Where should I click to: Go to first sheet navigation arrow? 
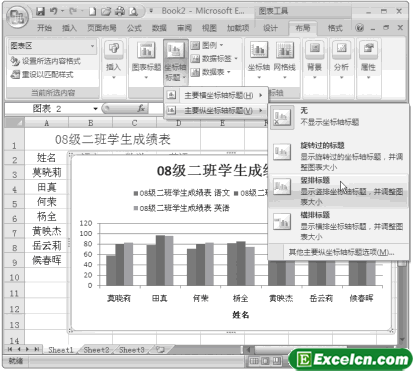click(x=10, y=349)
